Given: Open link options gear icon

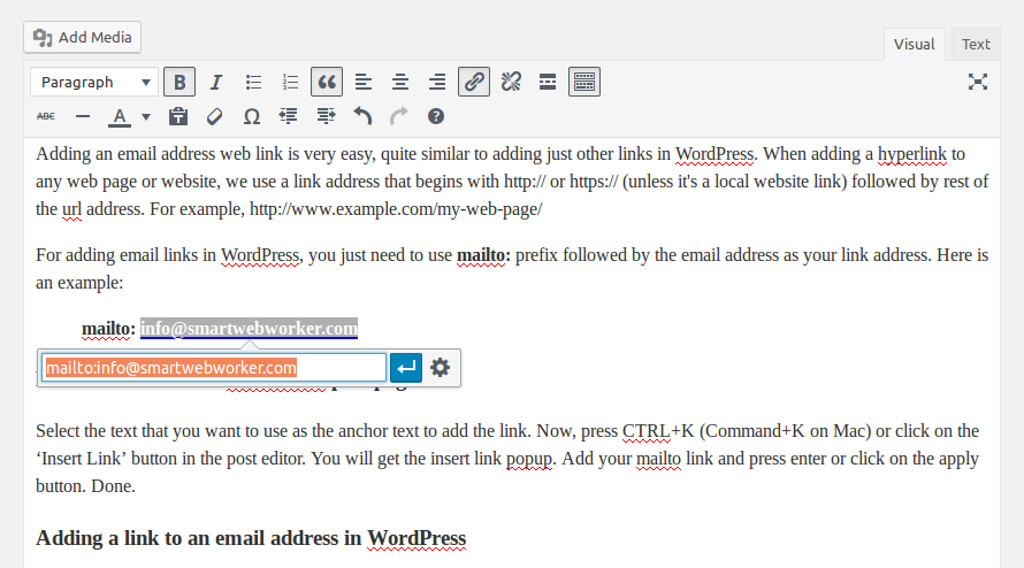Looking at the screenshot, I should [x=440, y=368].
